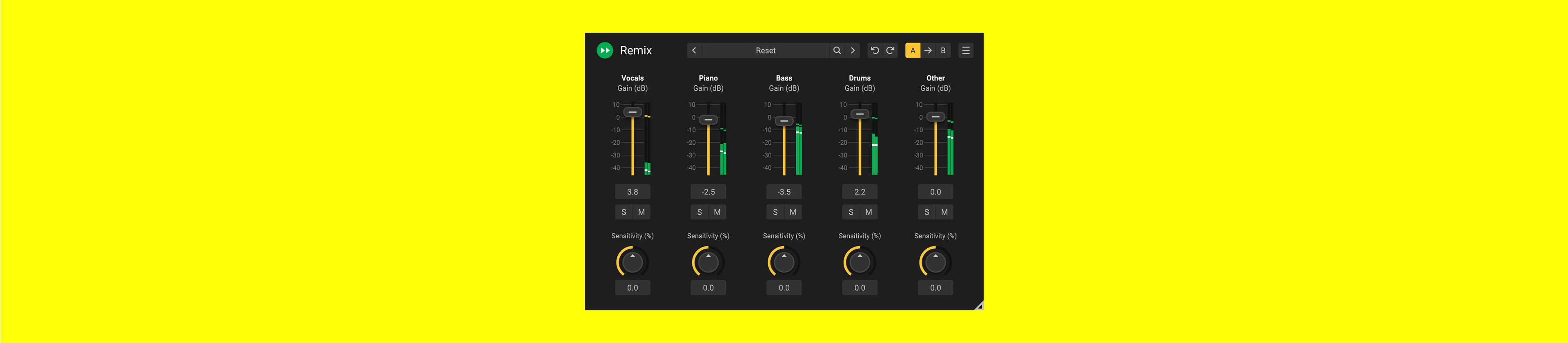
Task: Copy state A to B arrow
Action: tap(928, 51)
